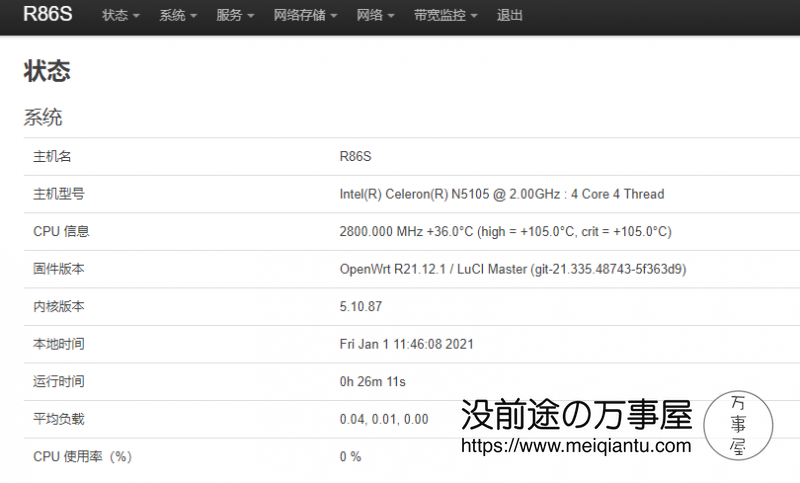The image size is (800, 483).
Task: Select the 系统 section heading
Action: (43, 117)
